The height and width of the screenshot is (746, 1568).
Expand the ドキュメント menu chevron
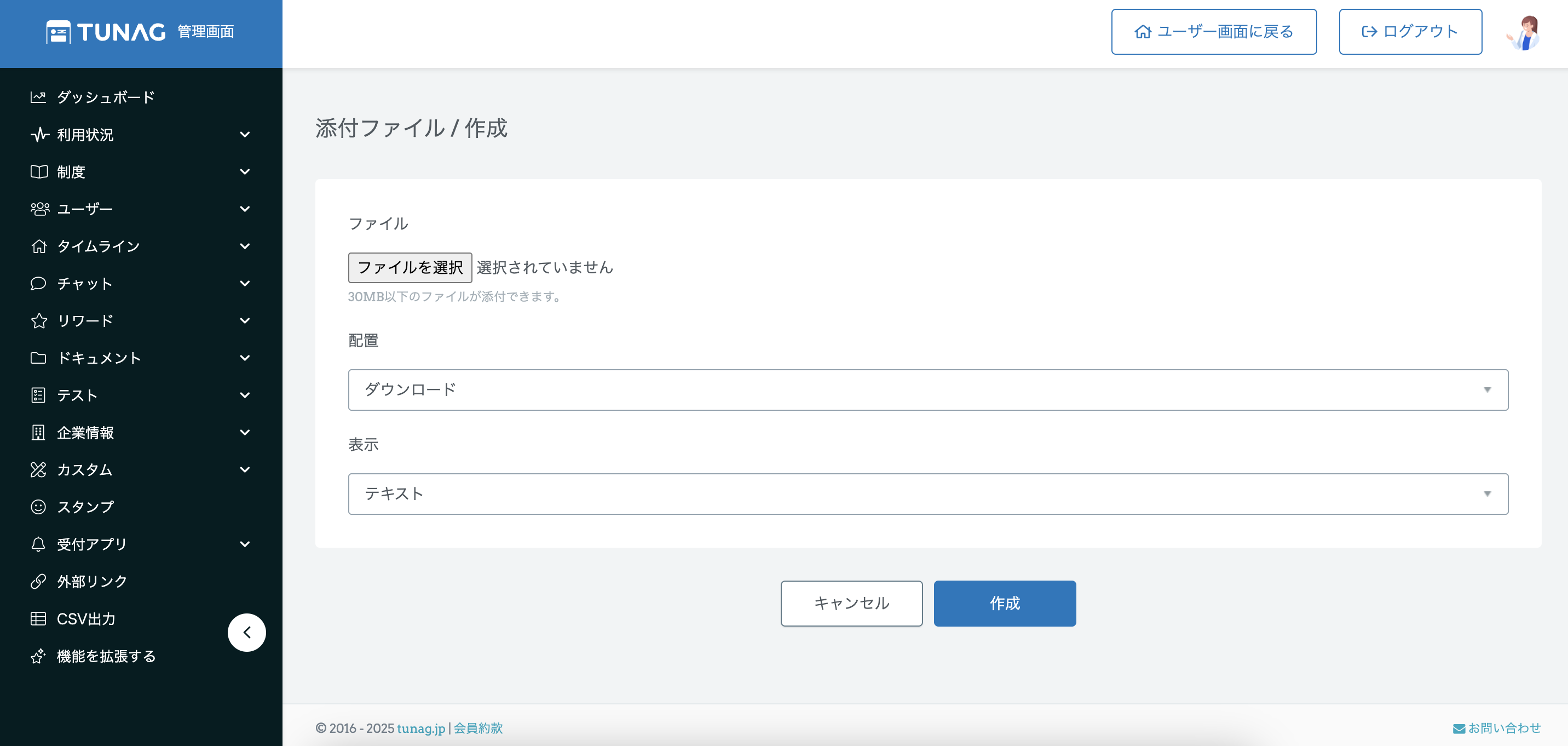point(245,358)
